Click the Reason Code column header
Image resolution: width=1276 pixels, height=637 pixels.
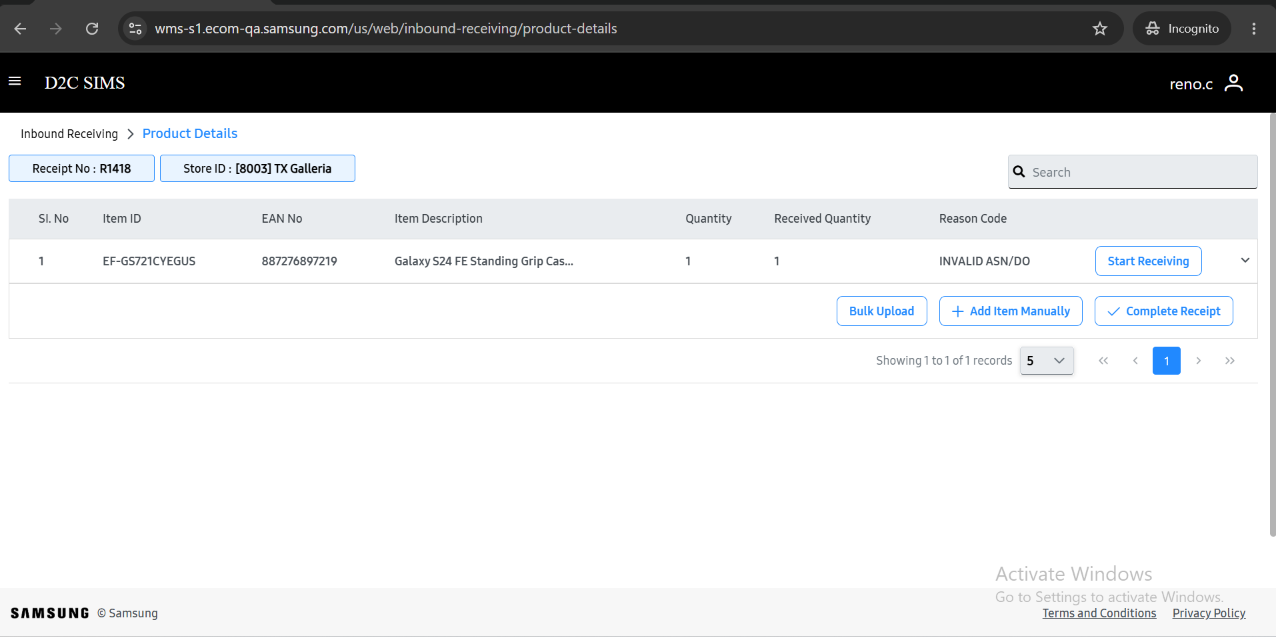tap(973, 219)
